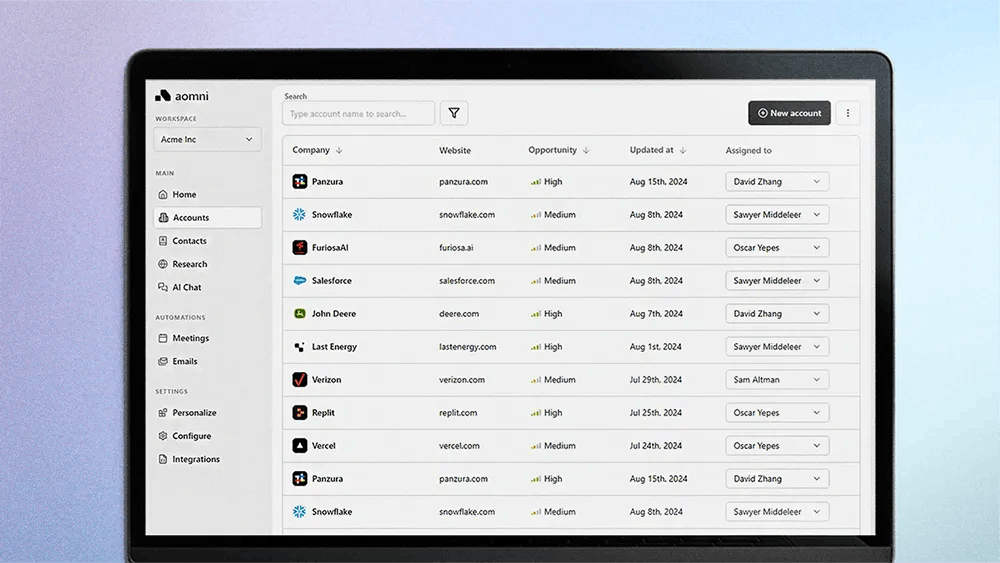Click the first Panzura row company logo
Viewport: 1000px width, 563px height.
300,182
